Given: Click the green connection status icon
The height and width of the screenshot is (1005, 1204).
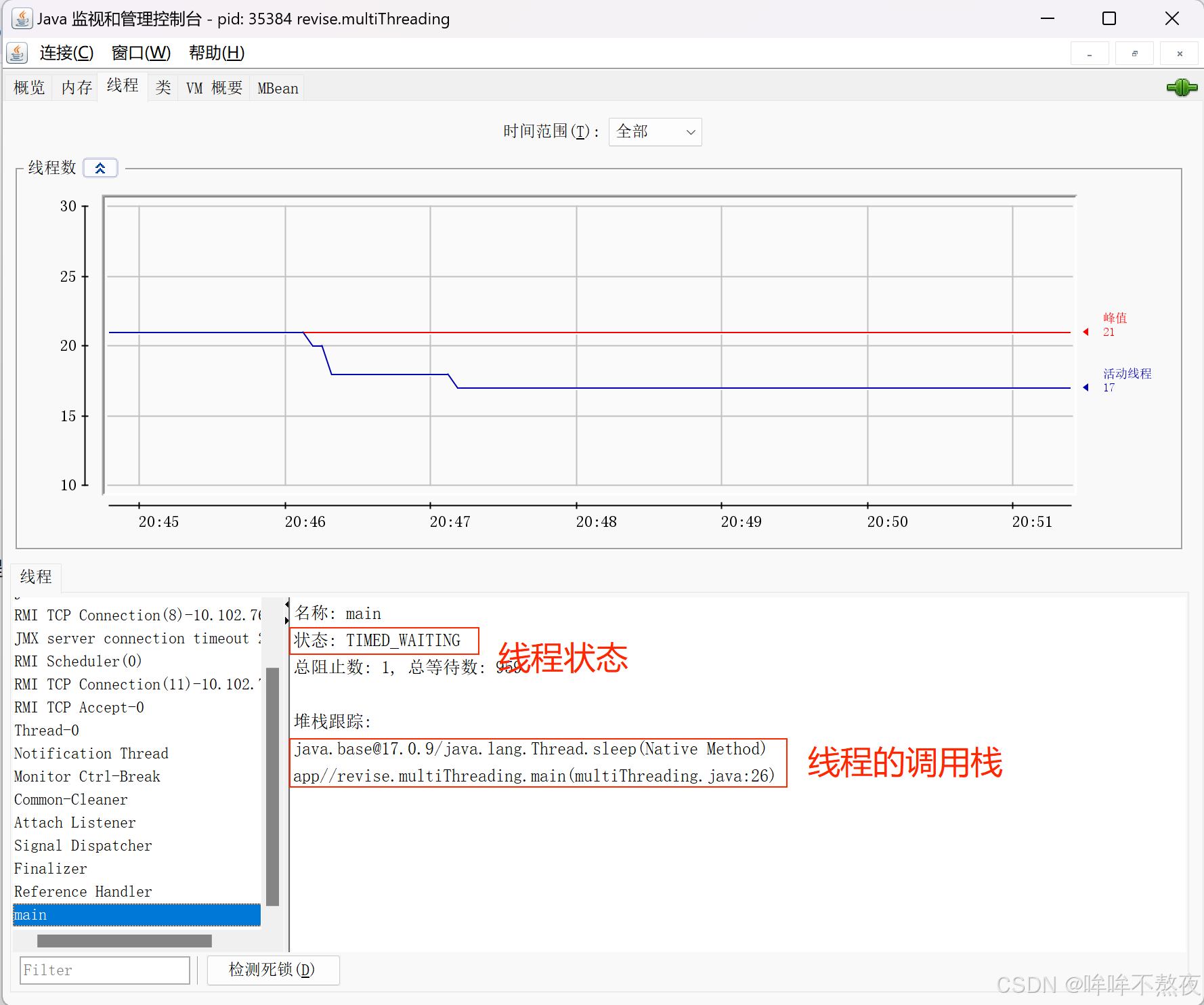Looking at the screenshot, I should pos(1182,87).
